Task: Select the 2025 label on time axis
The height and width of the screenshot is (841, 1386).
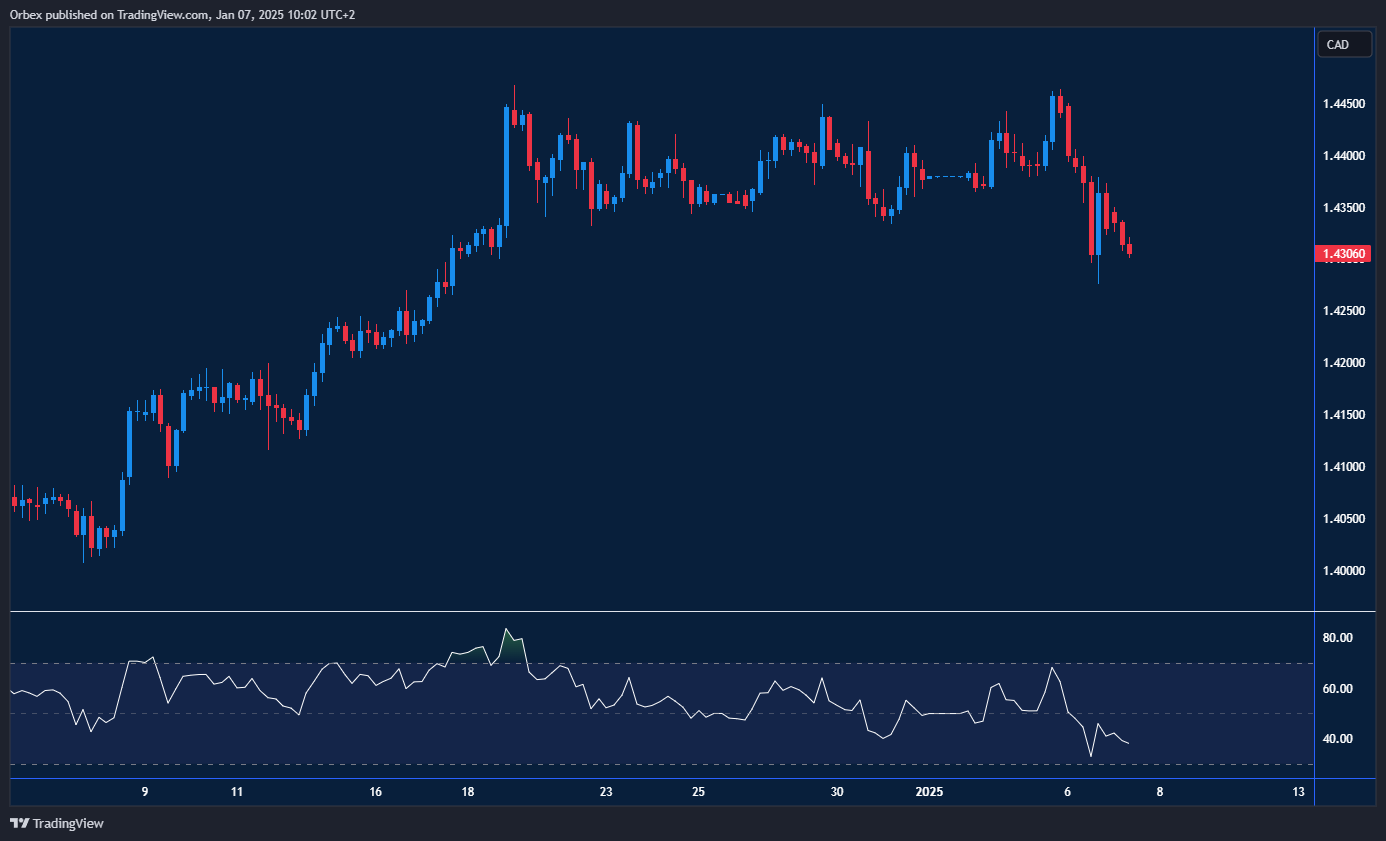Action: (929, 792)
